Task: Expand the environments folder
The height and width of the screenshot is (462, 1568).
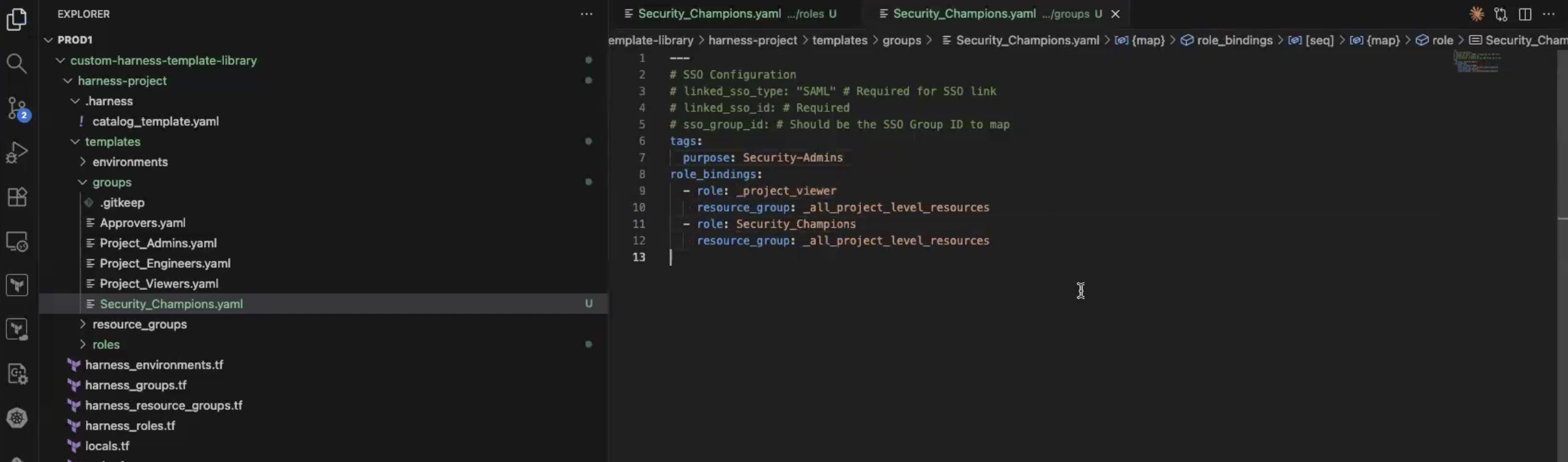Action: click(x=129, y=162)
